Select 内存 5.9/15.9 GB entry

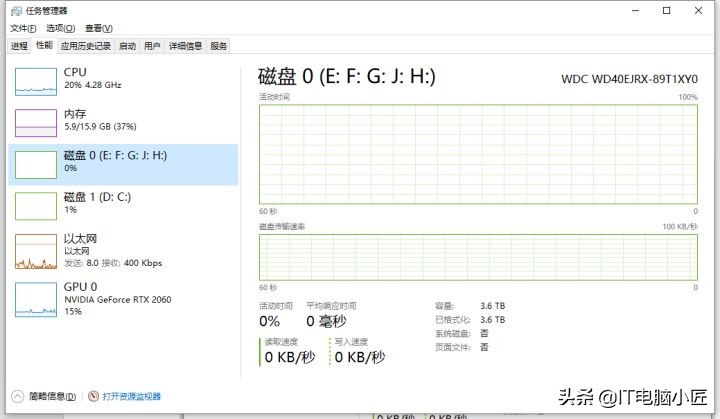[123, 123]
